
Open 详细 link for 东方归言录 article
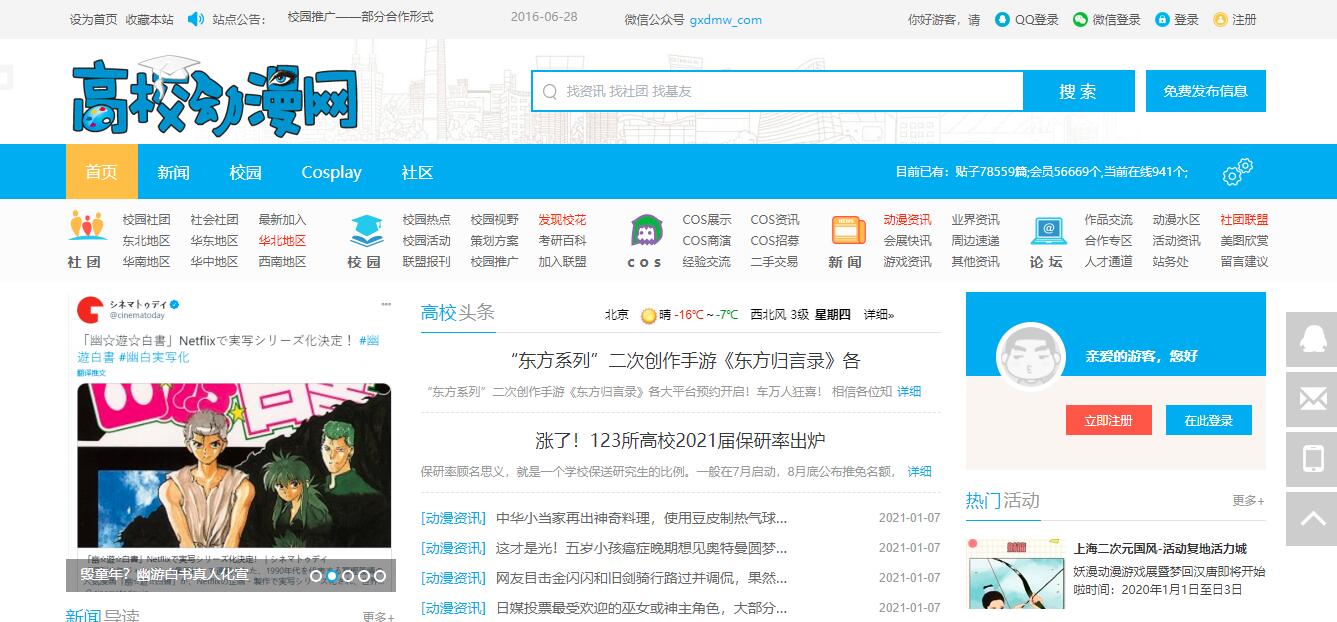coord(909,391)
